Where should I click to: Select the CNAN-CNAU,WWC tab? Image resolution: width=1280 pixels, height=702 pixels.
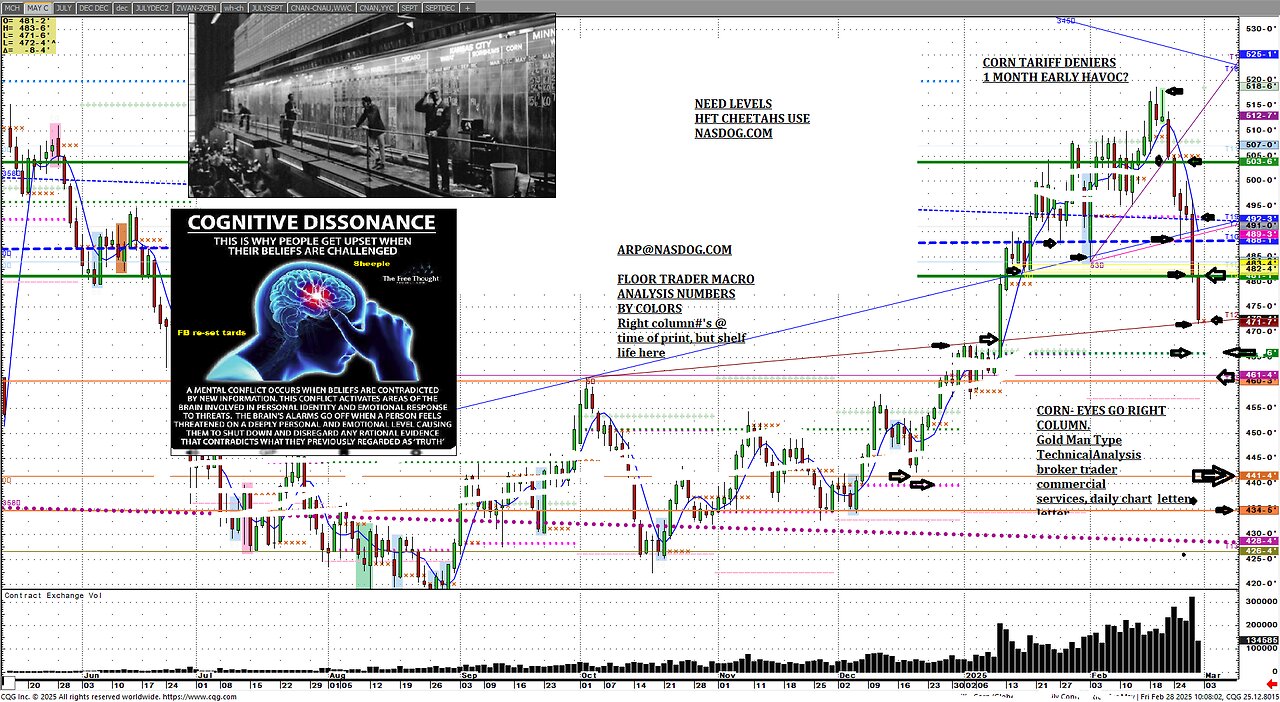(x=322, y=7)
